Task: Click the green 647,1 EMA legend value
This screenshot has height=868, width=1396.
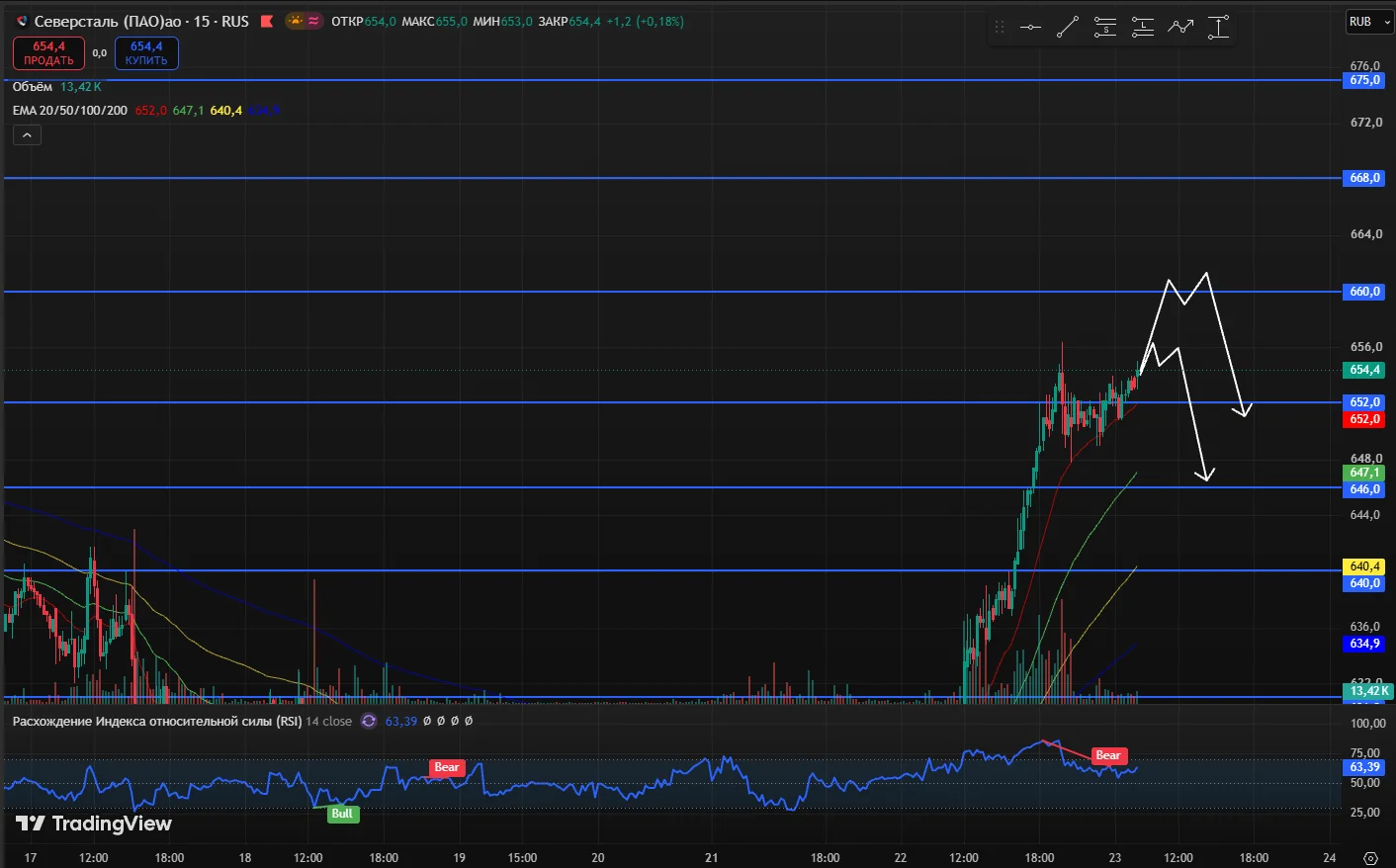Action: click(x=188, y=111)
